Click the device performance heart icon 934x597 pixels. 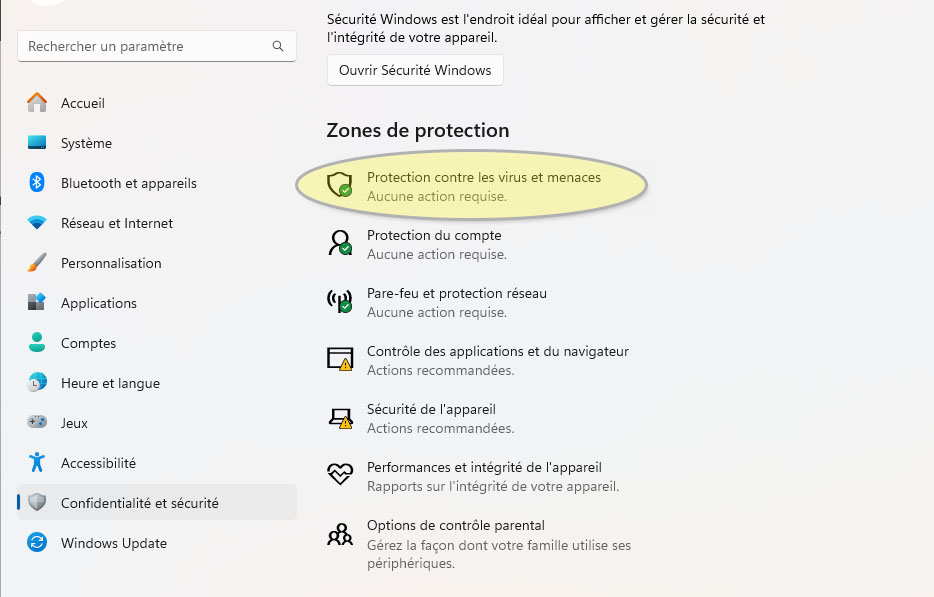(x=340, y=474)
